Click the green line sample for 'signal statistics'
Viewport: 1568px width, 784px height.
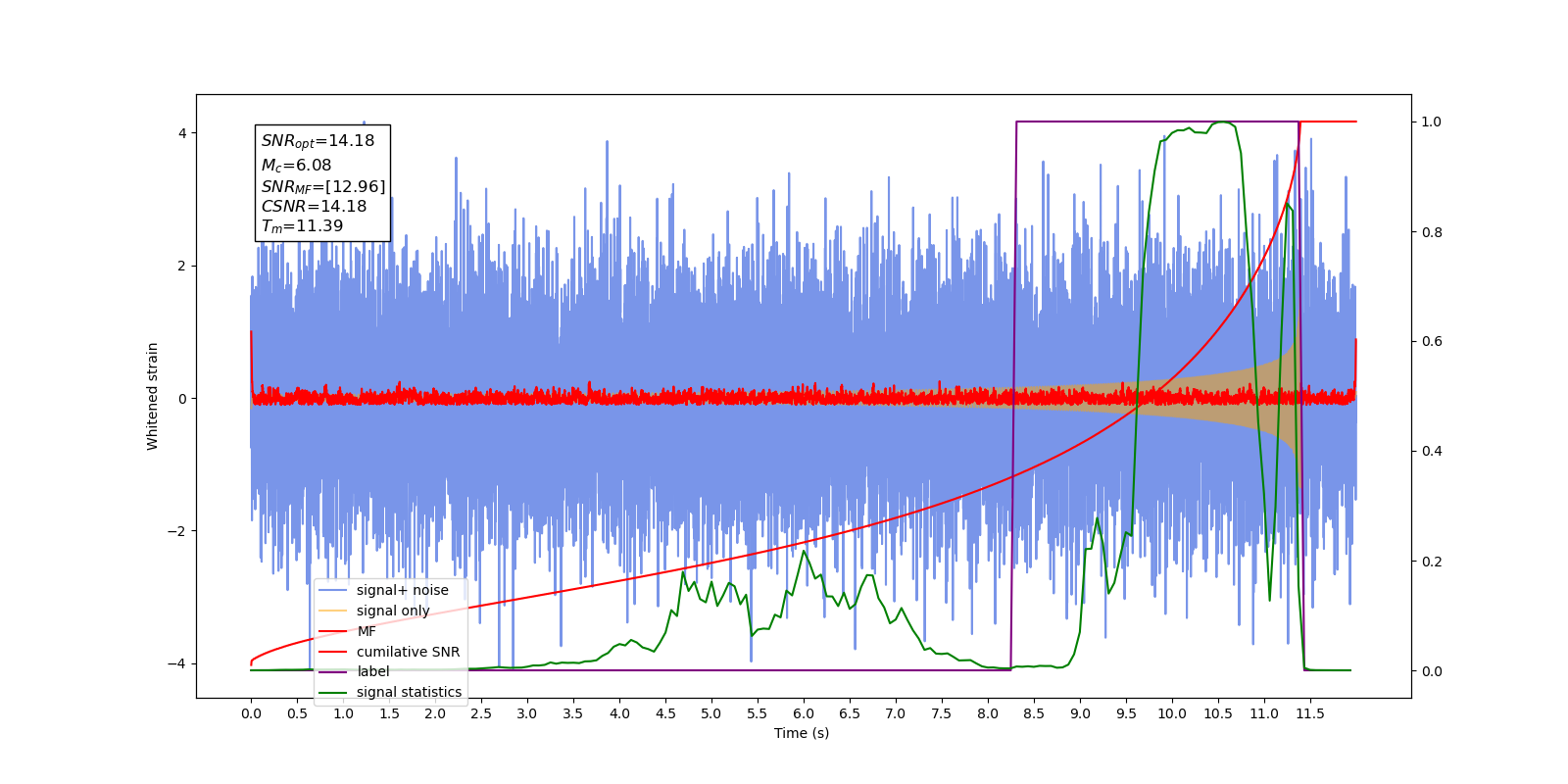tap(333, 692)
